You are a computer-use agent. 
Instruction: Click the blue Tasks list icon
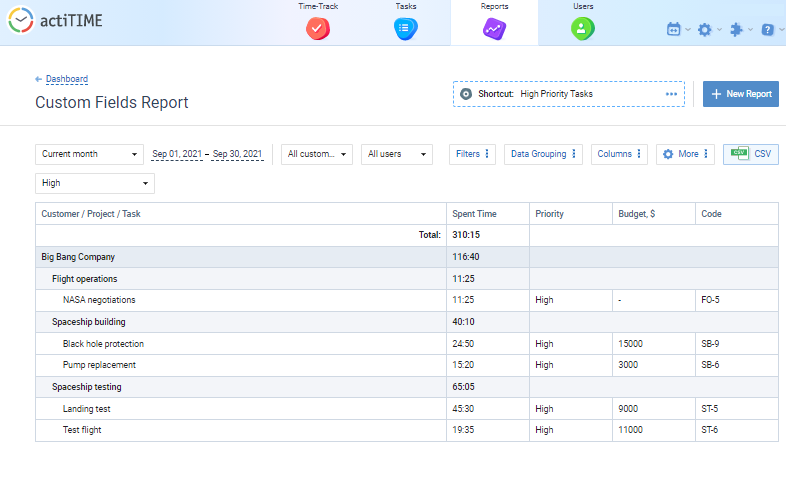coord(406,29)
